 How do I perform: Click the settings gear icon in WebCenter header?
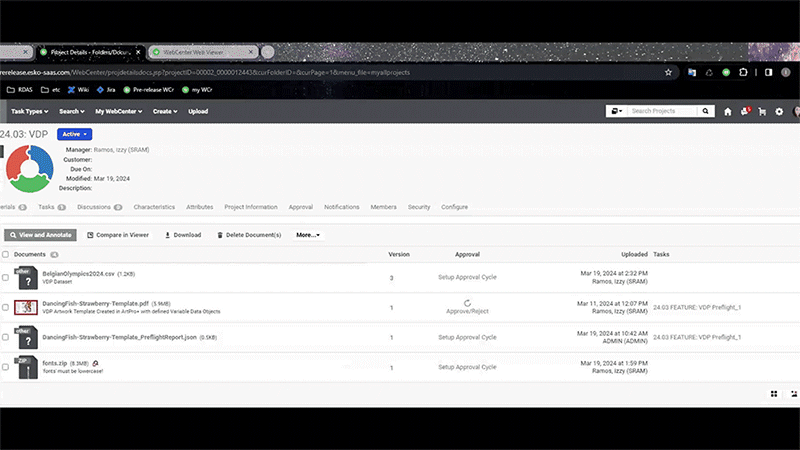pyautogui.click(x=780, y=111)
